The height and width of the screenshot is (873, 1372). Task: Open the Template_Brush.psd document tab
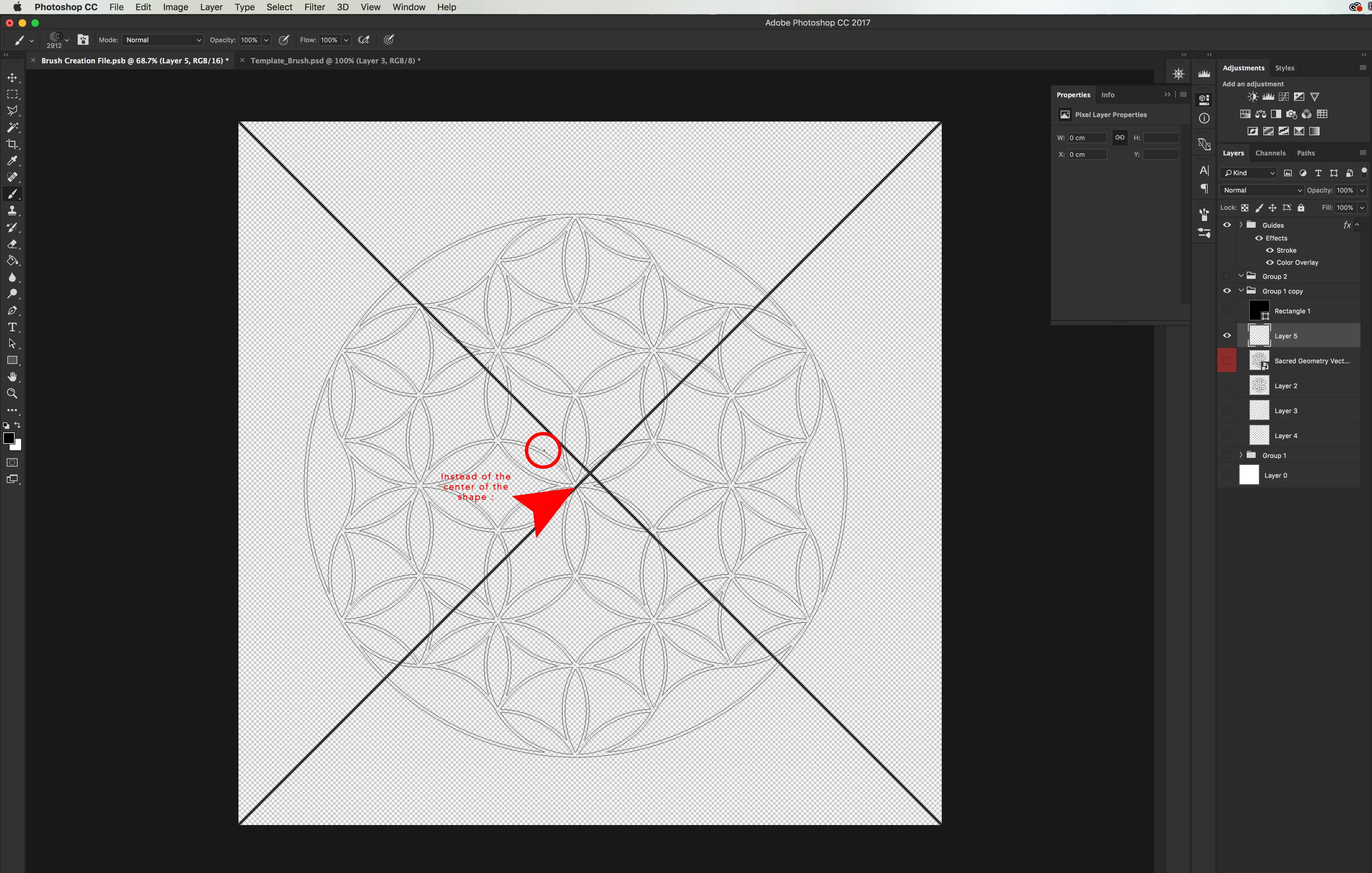334,60
